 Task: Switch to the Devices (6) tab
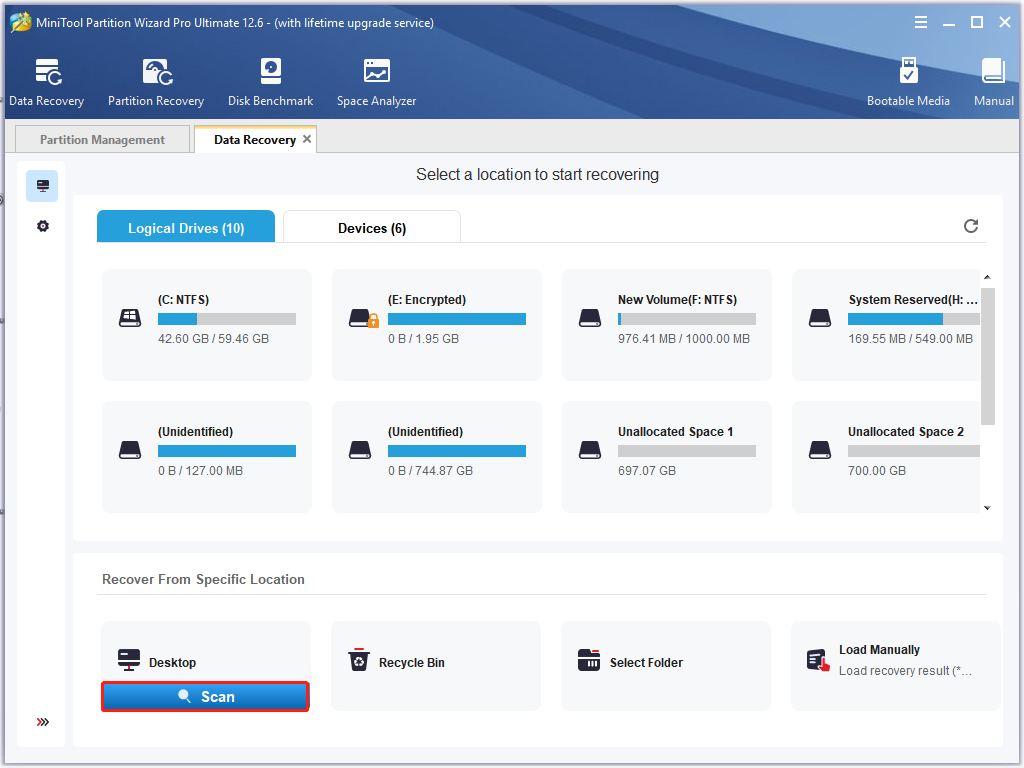pos(372,228)
